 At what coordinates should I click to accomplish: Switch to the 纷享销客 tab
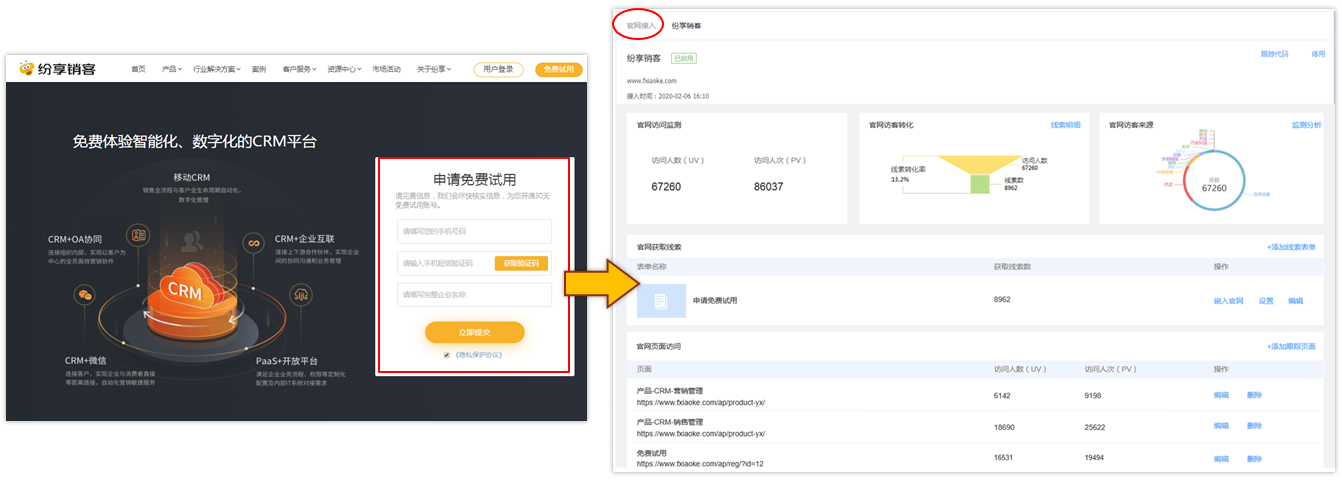coord(686,25)
